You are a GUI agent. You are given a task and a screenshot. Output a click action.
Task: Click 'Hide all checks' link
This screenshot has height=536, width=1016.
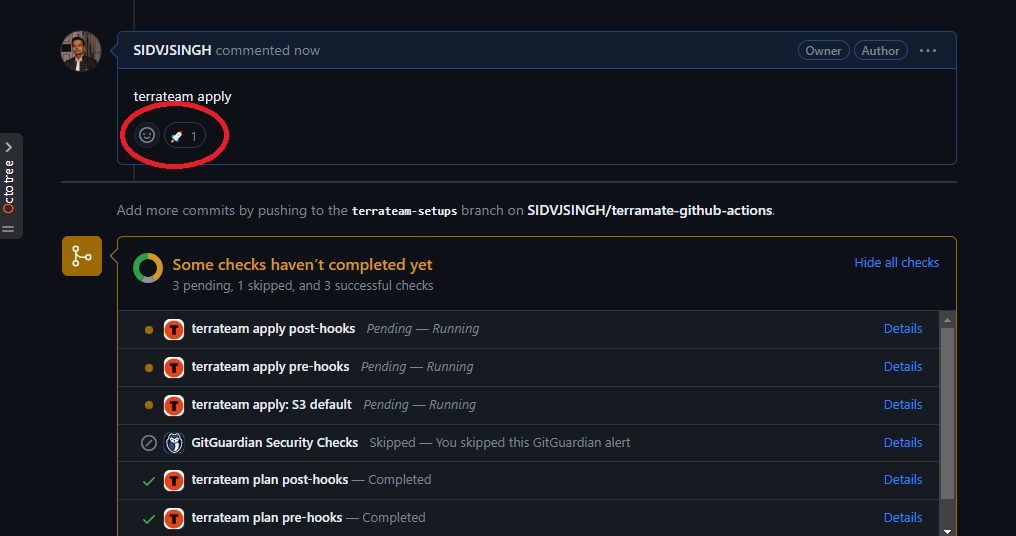tap(896, 262)
